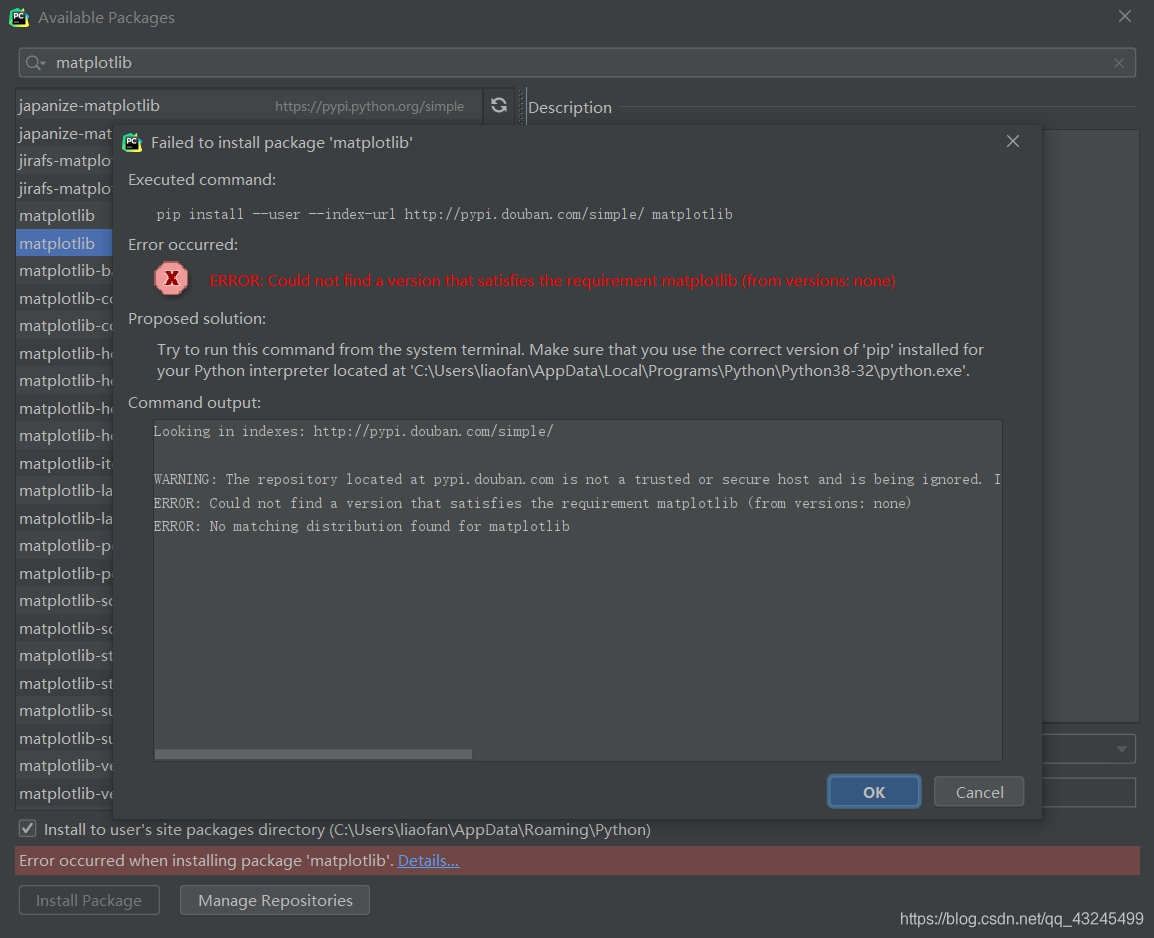Click Cancel in the error dialog
1154x938 pixels.
coord(979,792)
